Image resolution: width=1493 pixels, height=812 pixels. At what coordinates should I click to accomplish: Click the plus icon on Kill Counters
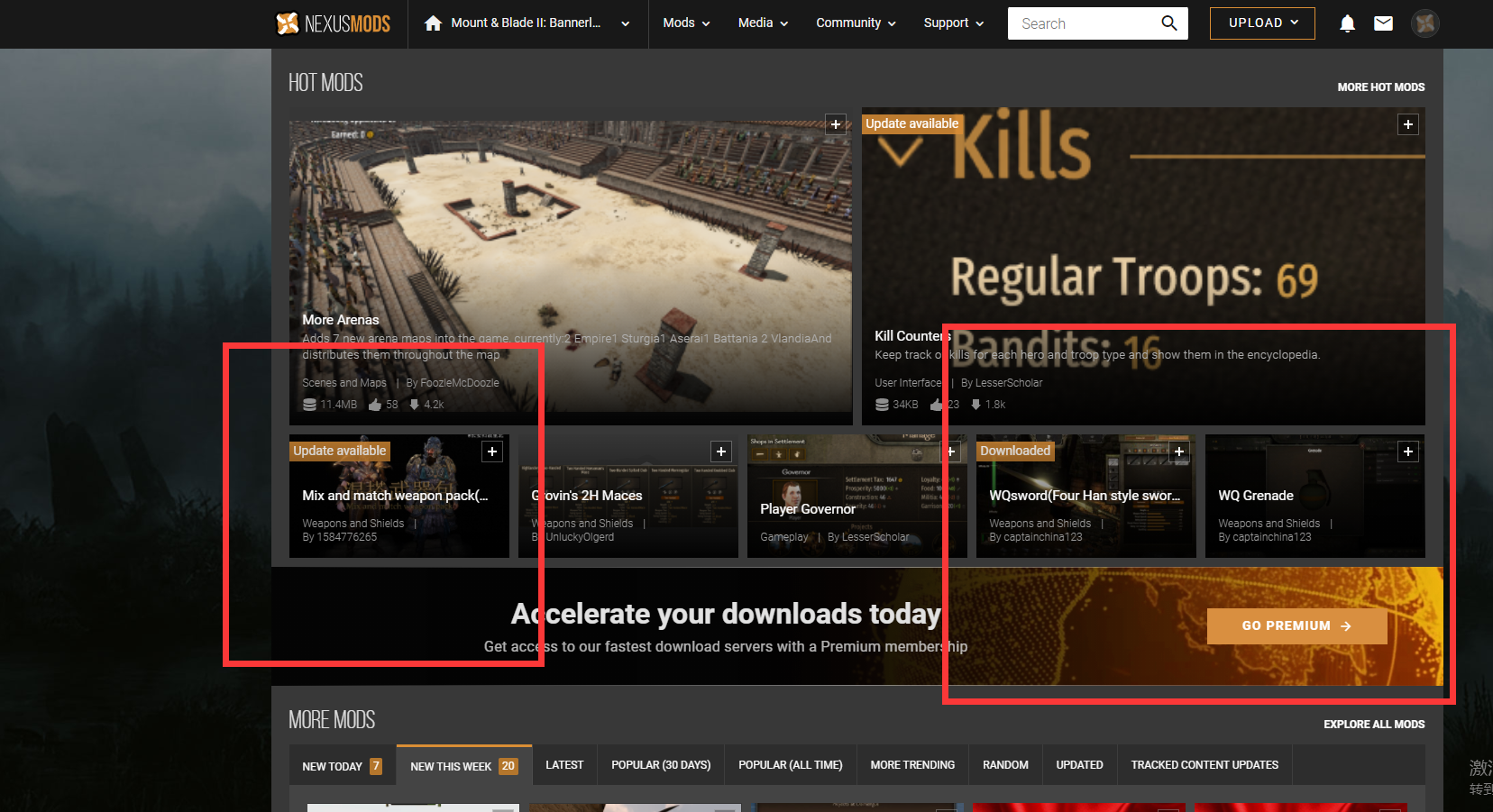(x=1408, y=124)
